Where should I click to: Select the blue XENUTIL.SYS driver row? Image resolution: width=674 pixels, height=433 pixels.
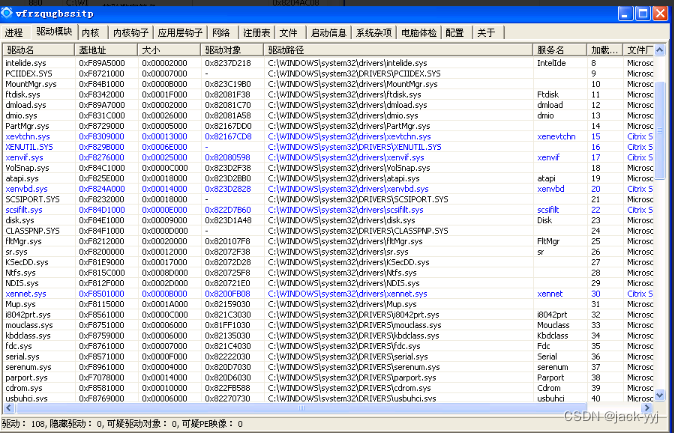click(x=329, y=147)
